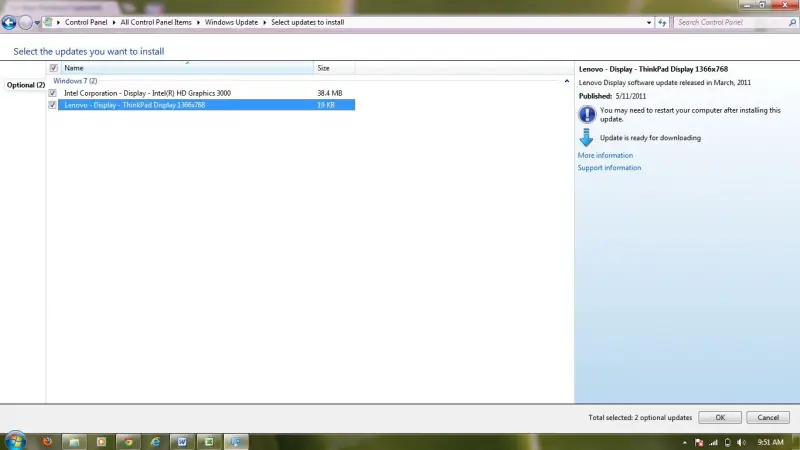Open the Windows Start menu
This screenshot has width=800, height=450.
pyautogui.click(x=15, y=441)
